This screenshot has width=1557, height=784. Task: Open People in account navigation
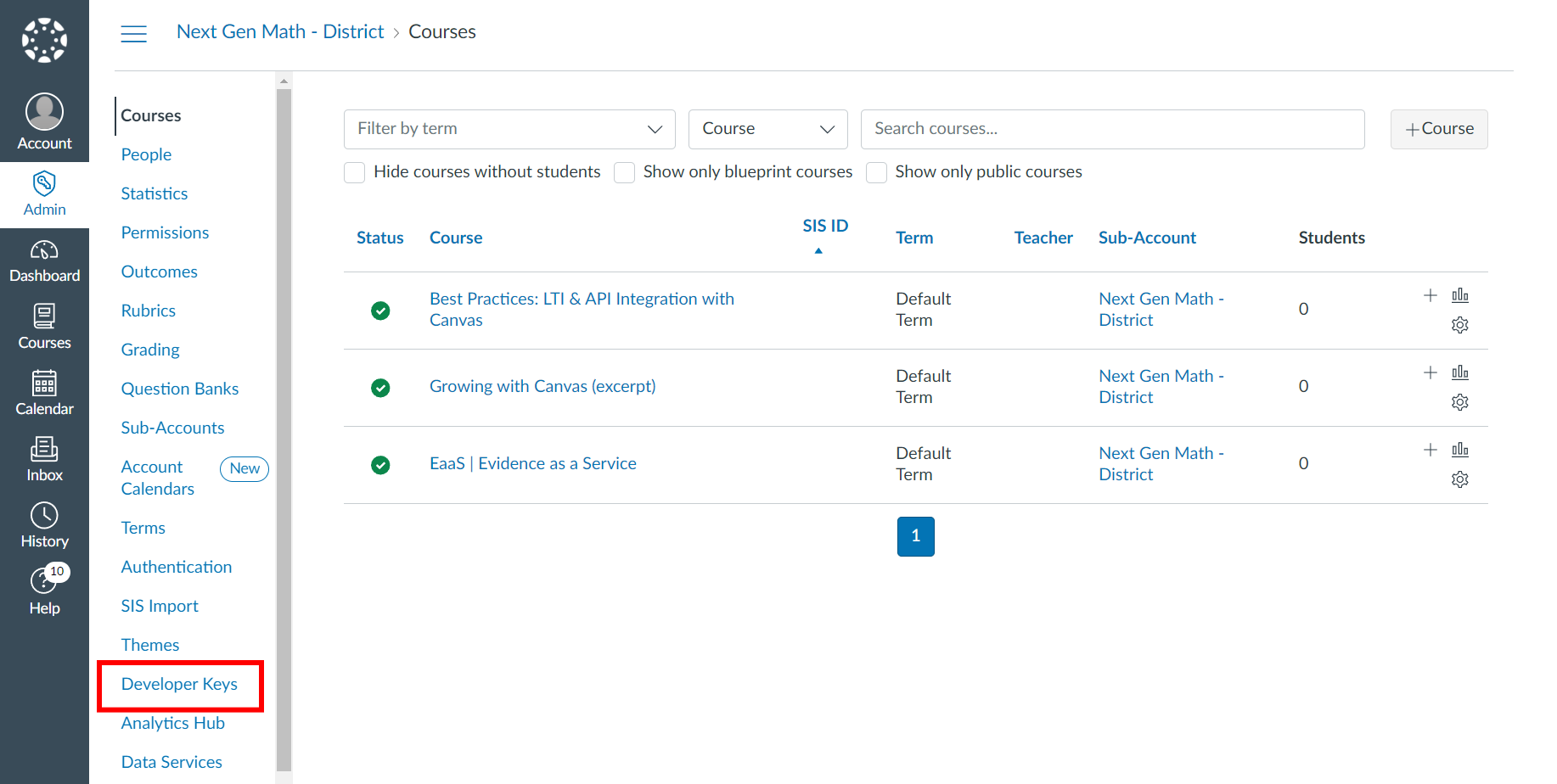click(146, 154)
